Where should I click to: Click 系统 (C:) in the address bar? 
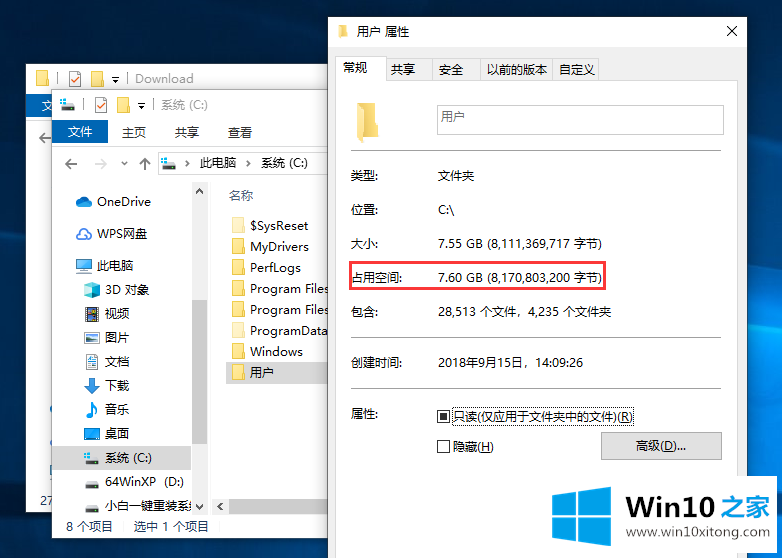tap(284, 163)
